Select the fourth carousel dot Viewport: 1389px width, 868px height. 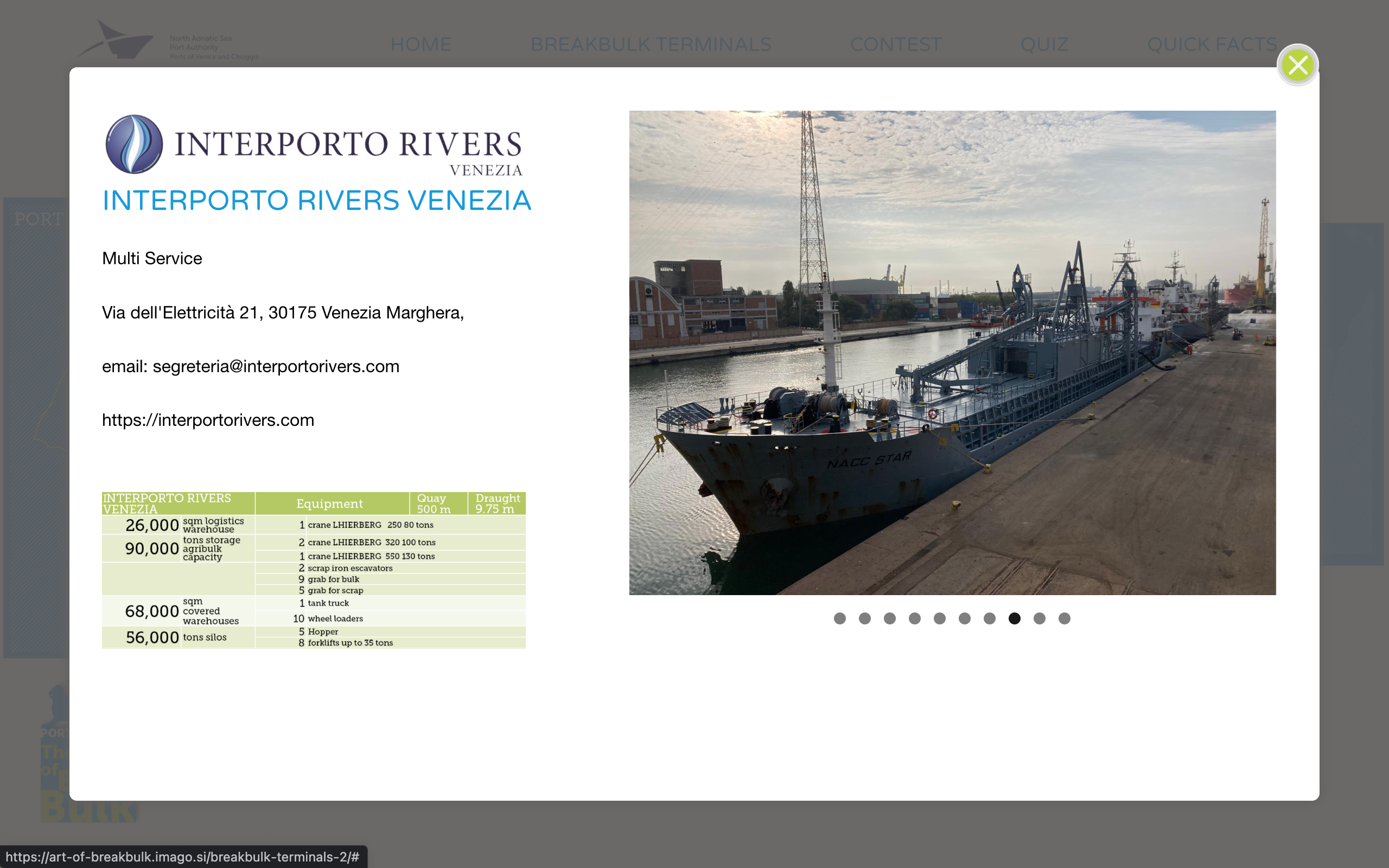(914, 618)
